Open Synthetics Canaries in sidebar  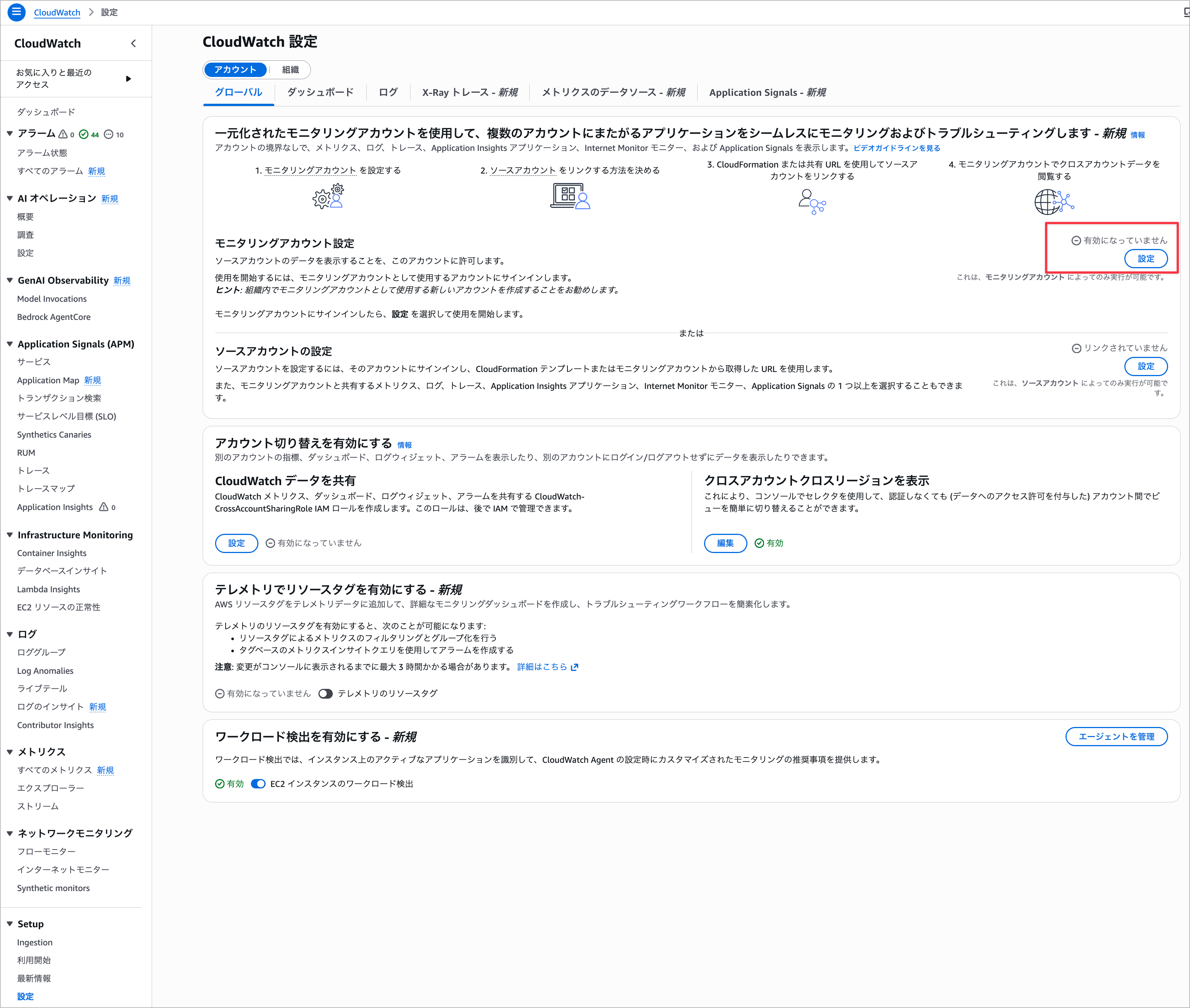[x=54, y=435]
